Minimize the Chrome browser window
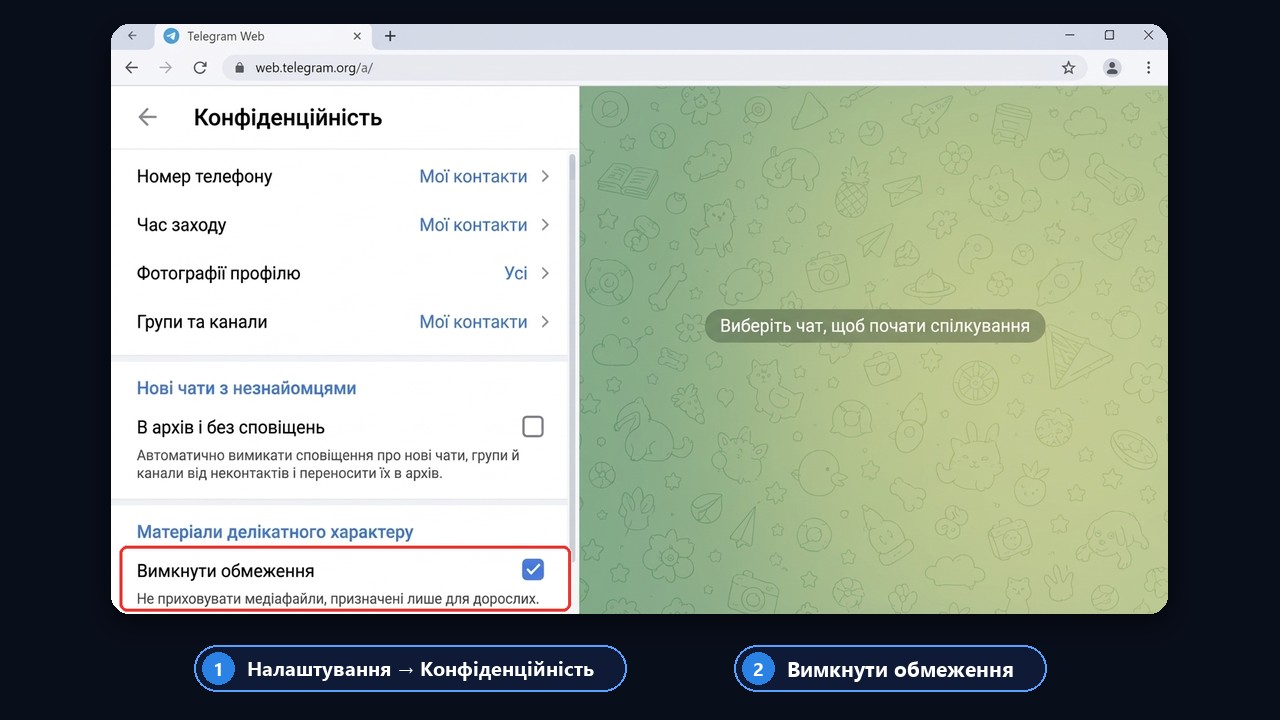1280x720 pixels. click(x=1070, y=35)
